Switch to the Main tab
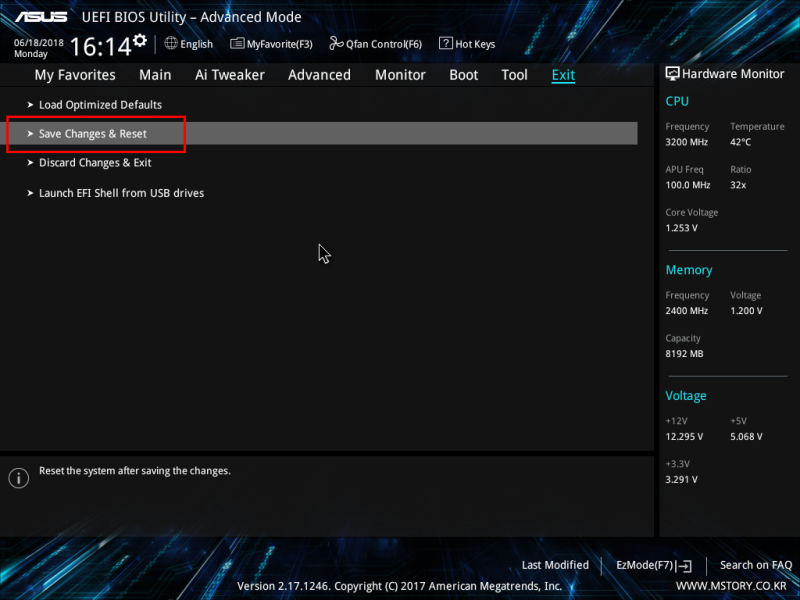 [155, 75]
